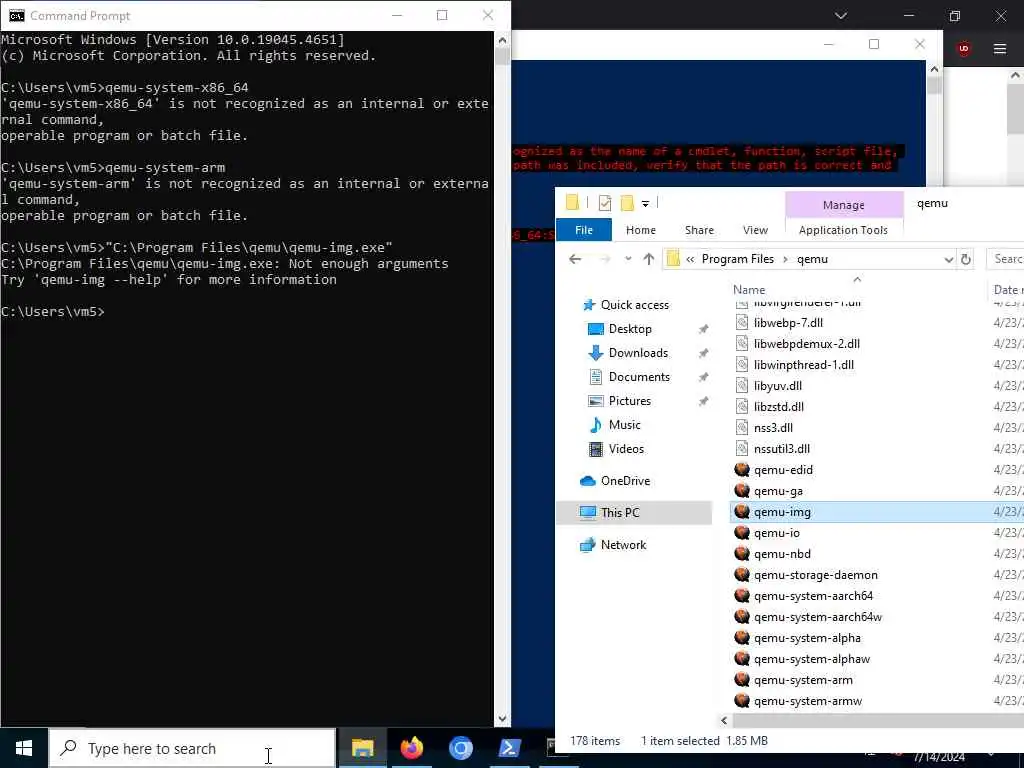Expand the address bar history dropdown
Viewport: 1024px width, 768px height.
pyautogui.click(x=948, y=259)
